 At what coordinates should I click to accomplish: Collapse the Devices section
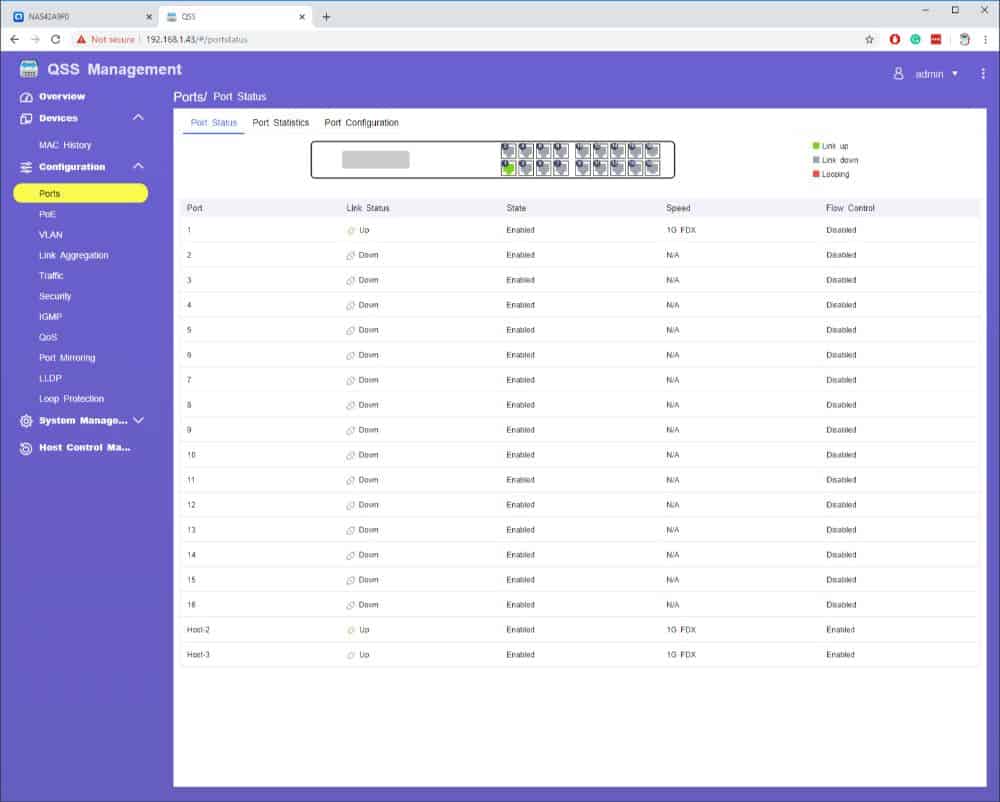point(138,118)
